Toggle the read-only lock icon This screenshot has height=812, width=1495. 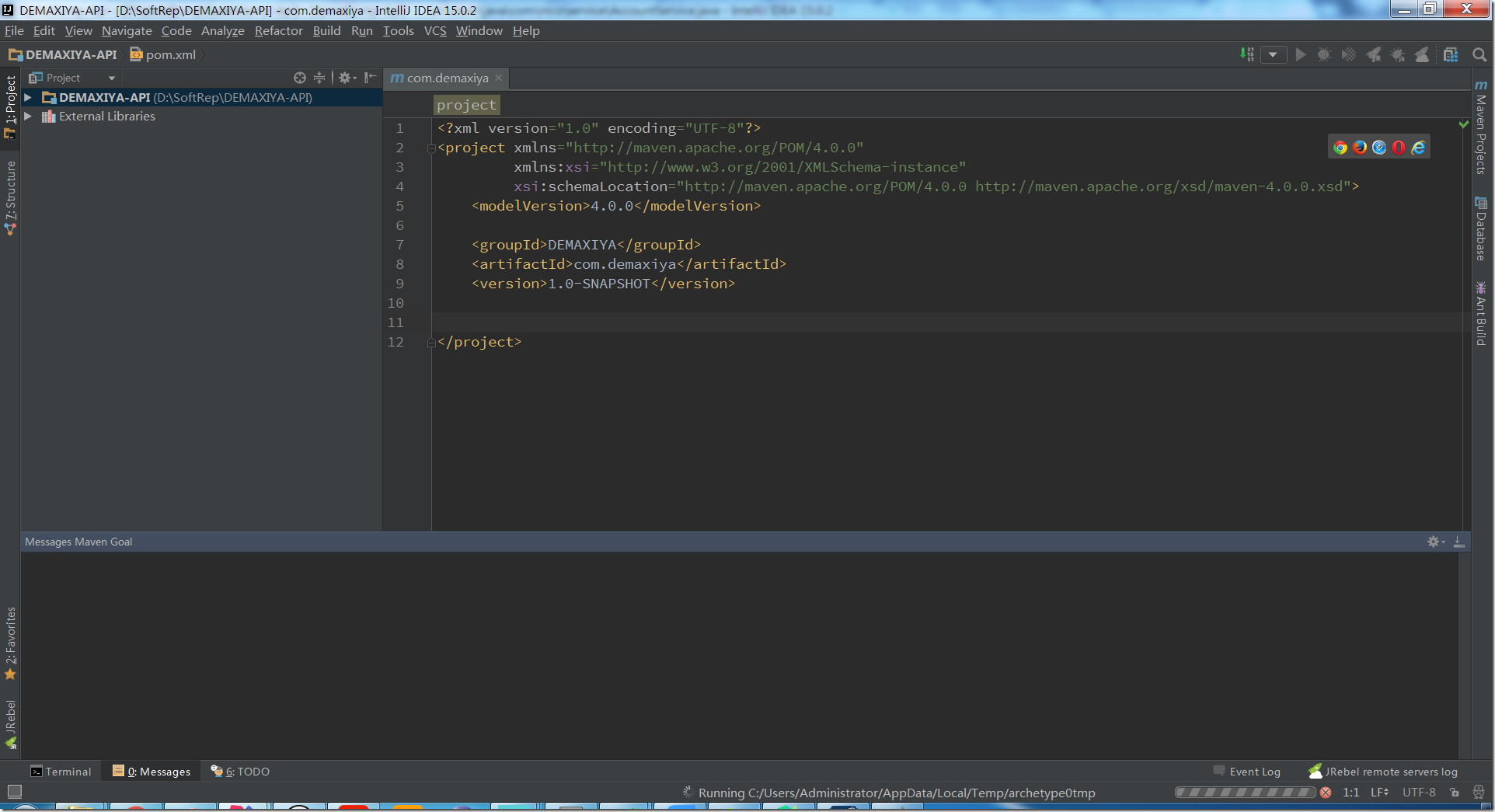1455,793
